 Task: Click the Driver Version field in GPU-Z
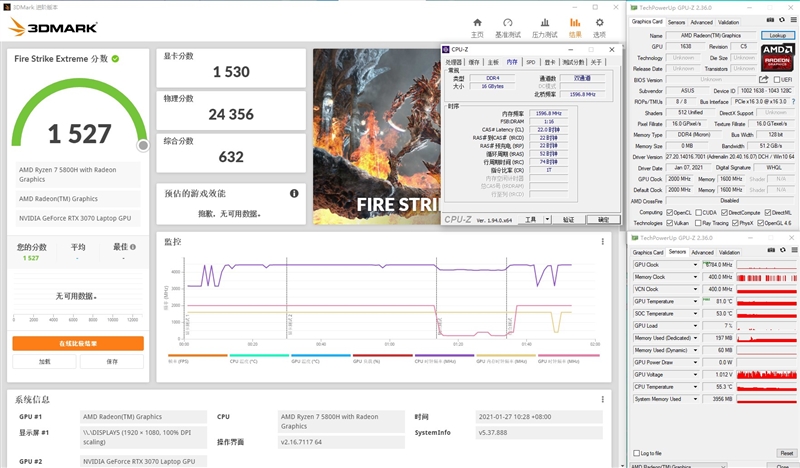(730, 157)
